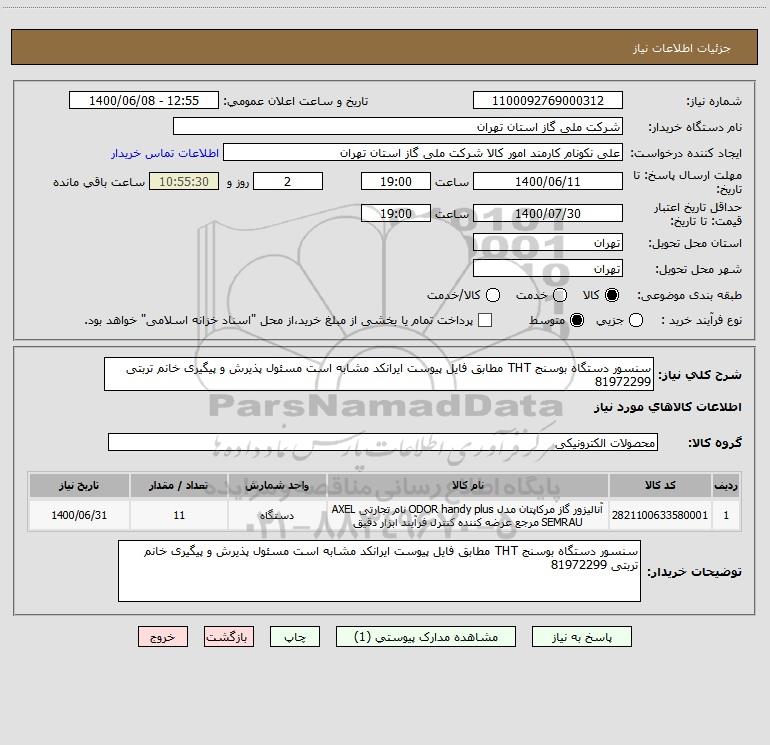This screenshot has width=770, height=745.
Task: Click the گروه کالا field محصولات الکترونیکی
Action: [383, 442]
